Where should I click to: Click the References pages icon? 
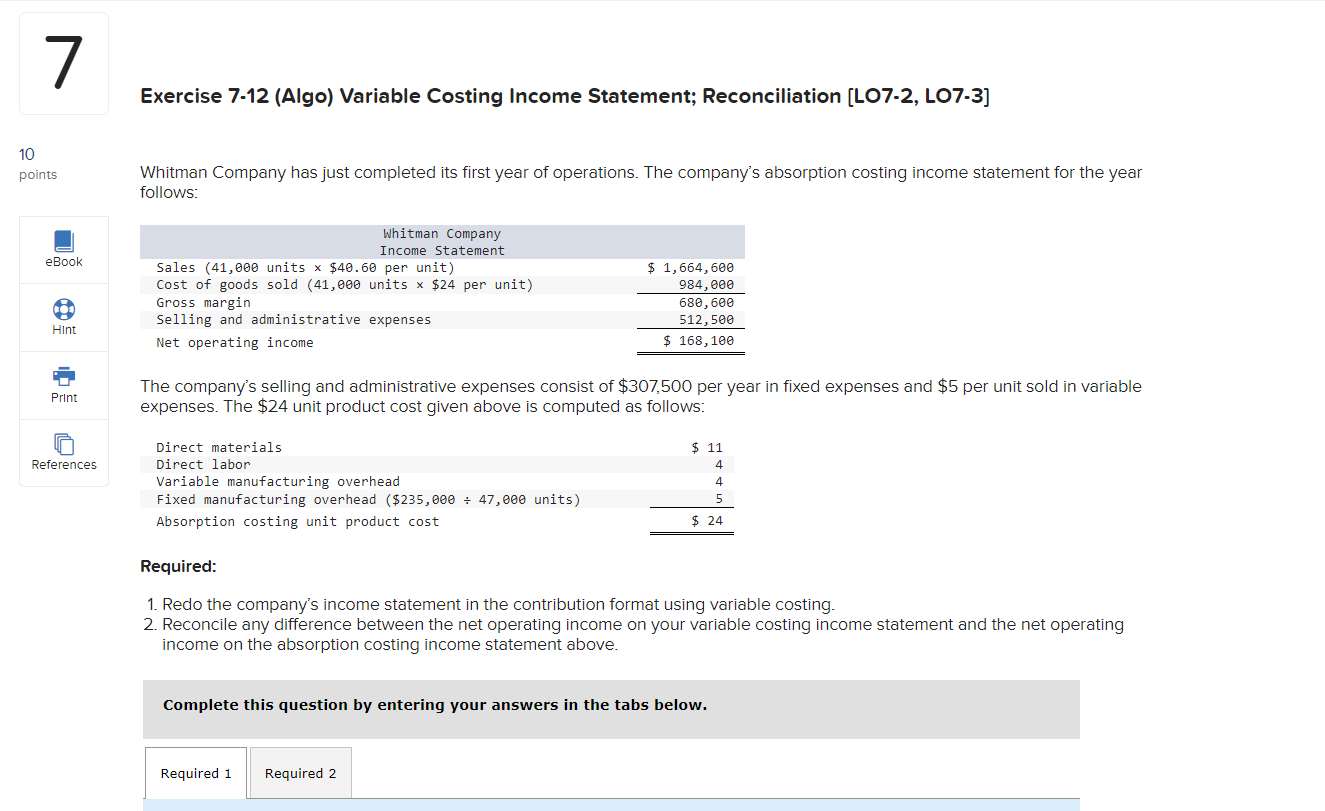coord(63,444)
